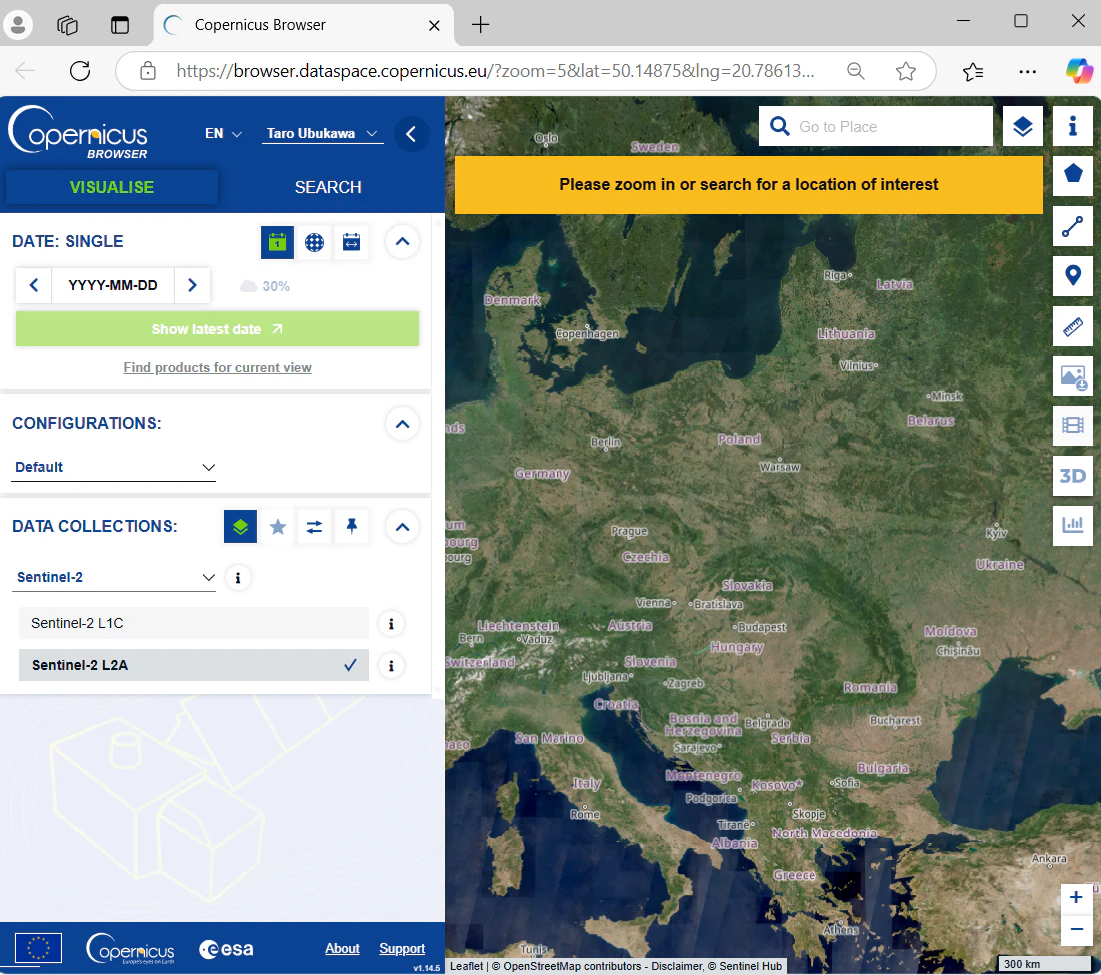Collapse the Configurations section
This screenshot has height=975, width=1101.
click(x=402, y=424)
